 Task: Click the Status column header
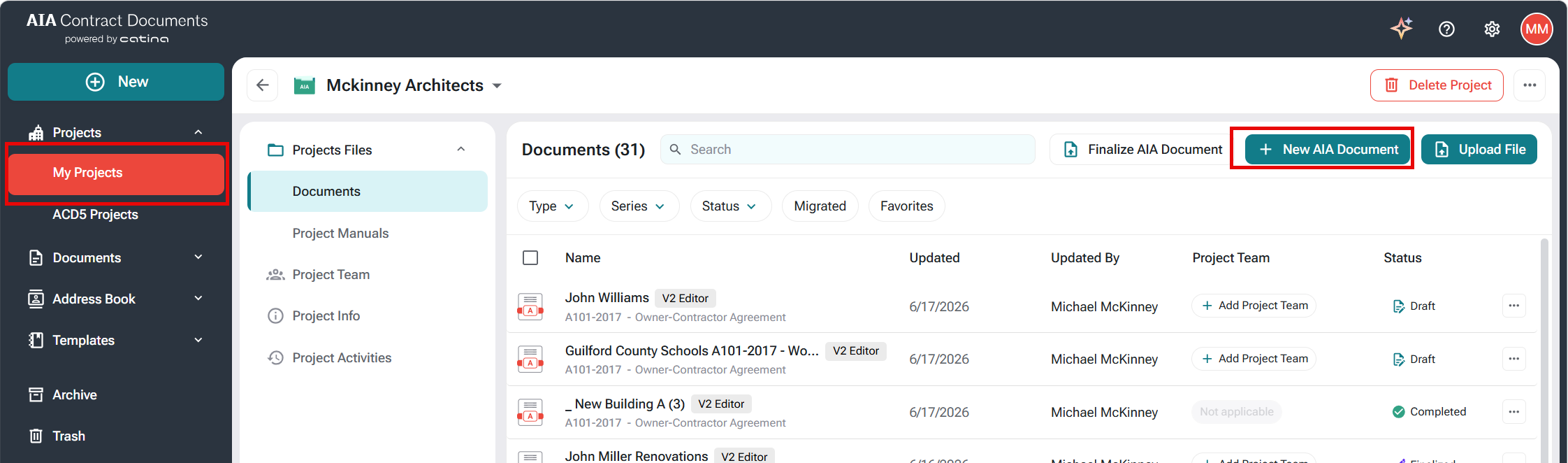(1402, 258)
